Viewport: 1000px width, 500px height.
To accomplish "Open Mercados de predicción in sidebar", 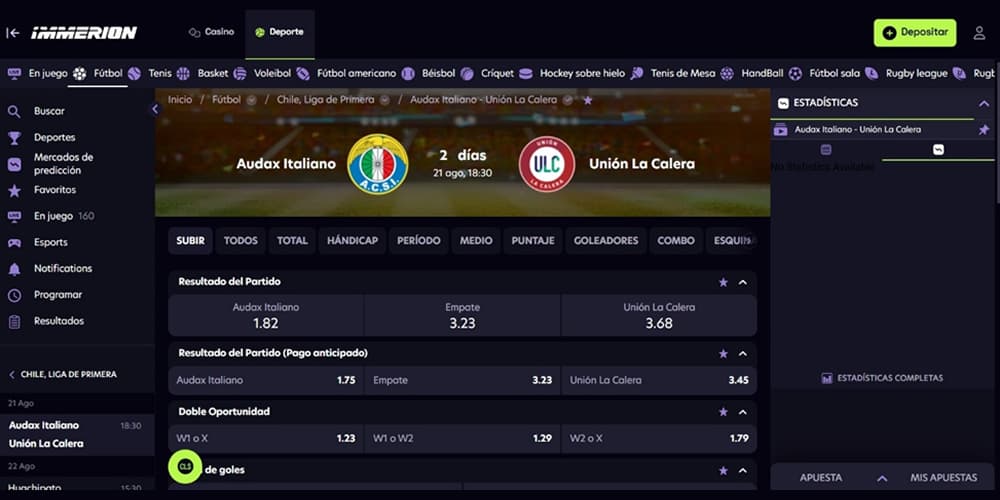I will (77, 164).
